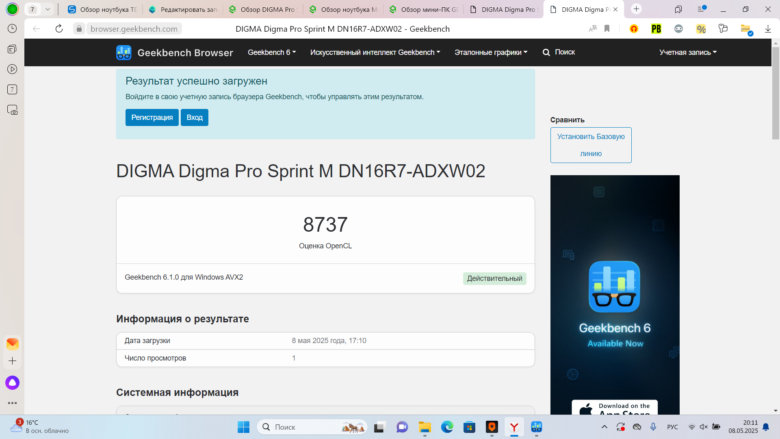Screen dimensions: 780x439
Task: Click the Geekbench Browser title link
Action: pyautogui.click(x=185, y=53)
